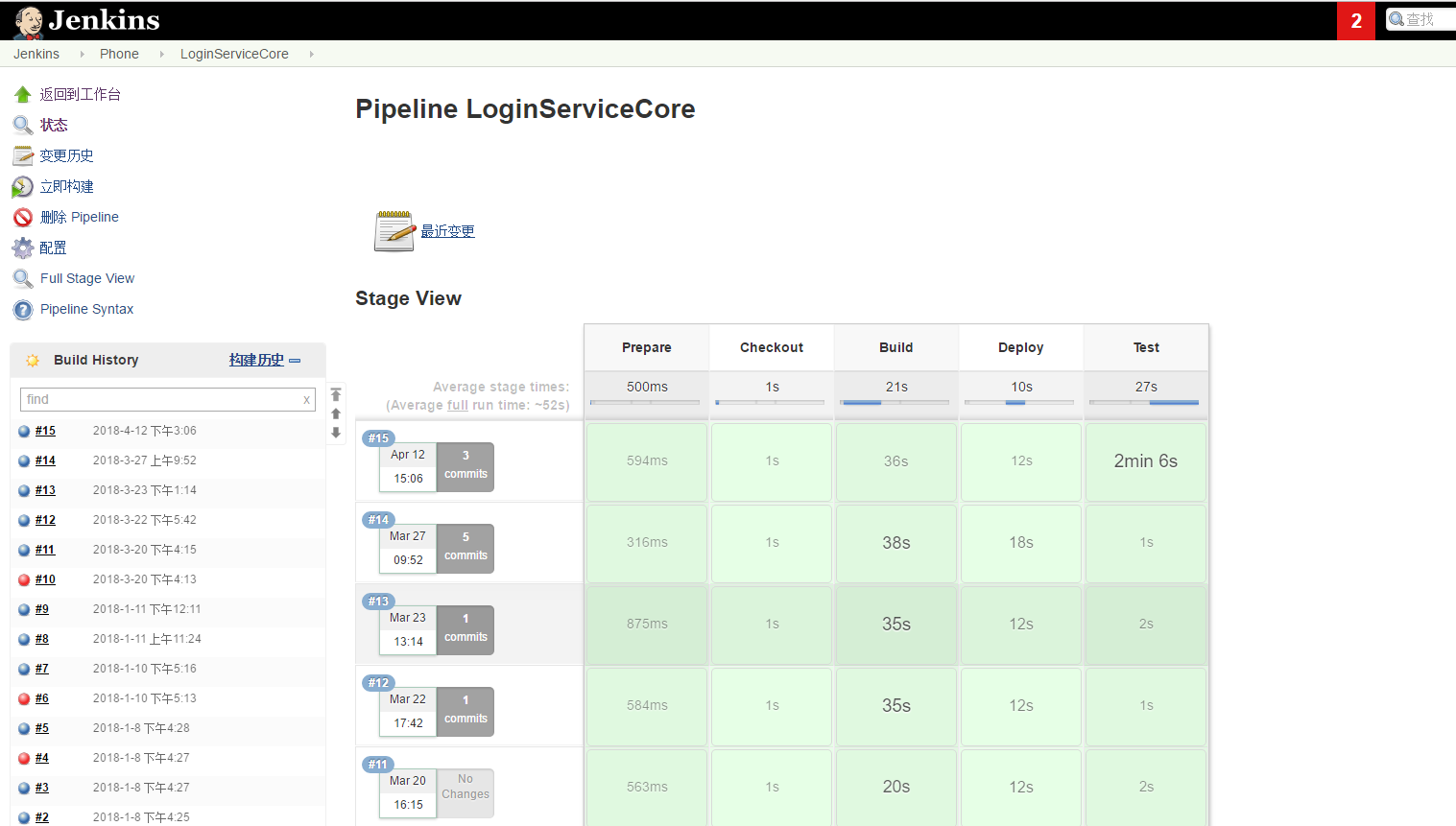Image resolution: width=1456 pixels, height=826 pixels.
Task: Open the configure gear icon
Action: point(23,248)
